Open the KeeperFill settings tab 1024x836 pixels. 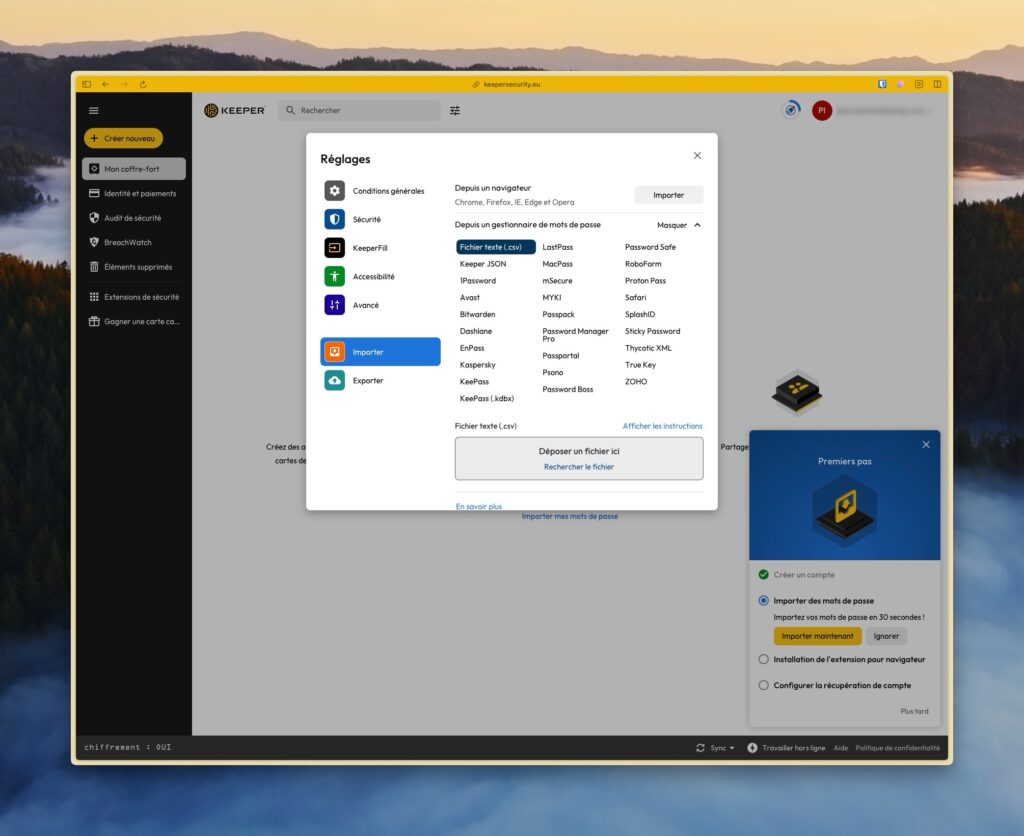pos(381,248)
